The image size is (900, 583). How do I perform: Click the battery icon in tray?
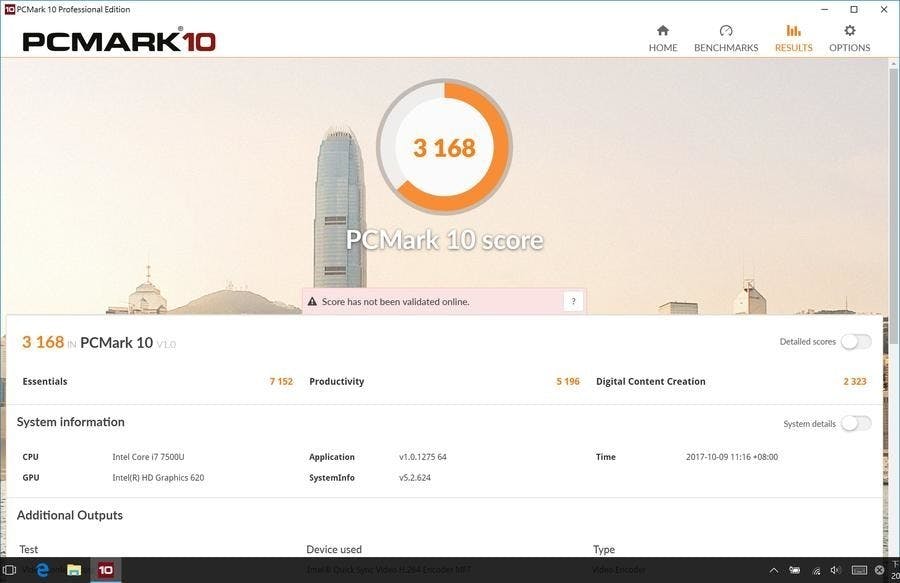[795, 570]
